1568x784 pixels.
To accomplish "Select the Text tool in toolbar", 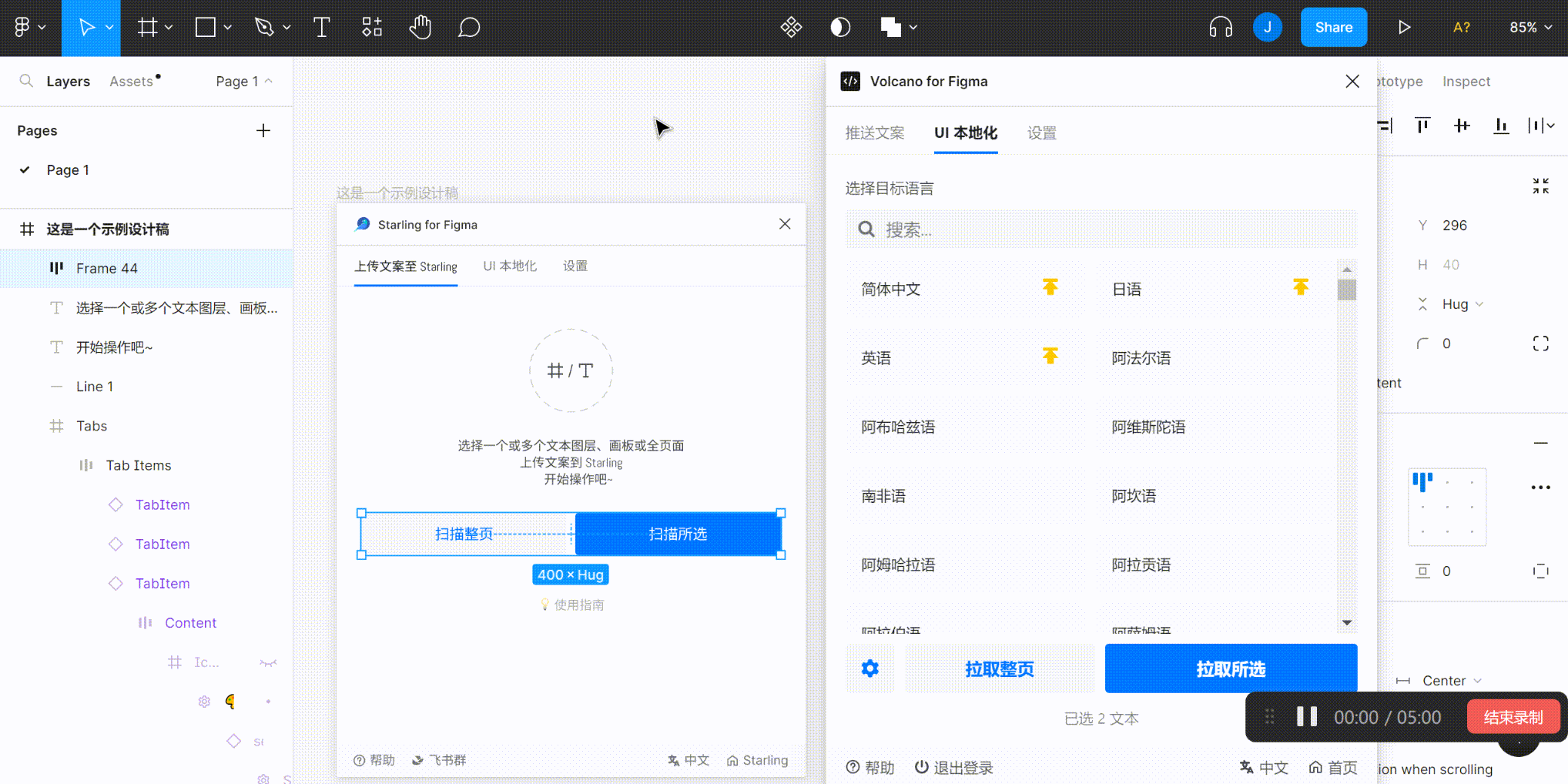I will [x=322, y=28].
